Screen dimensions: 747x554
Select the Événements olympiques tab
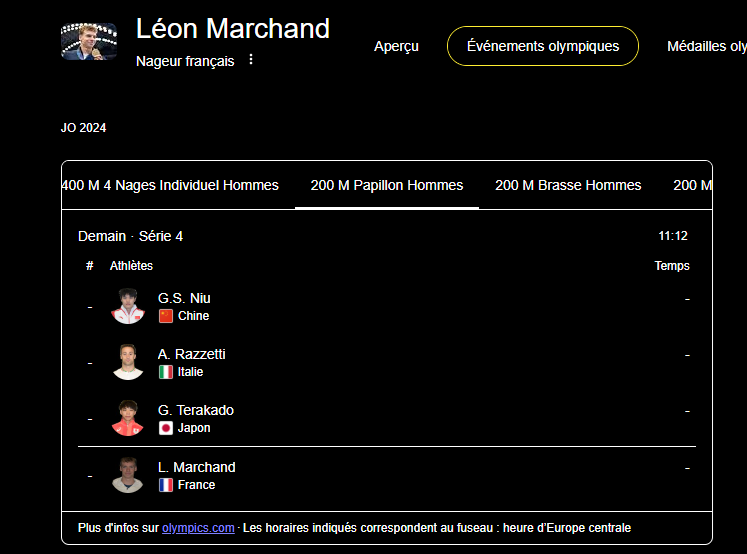coord(542,46)
